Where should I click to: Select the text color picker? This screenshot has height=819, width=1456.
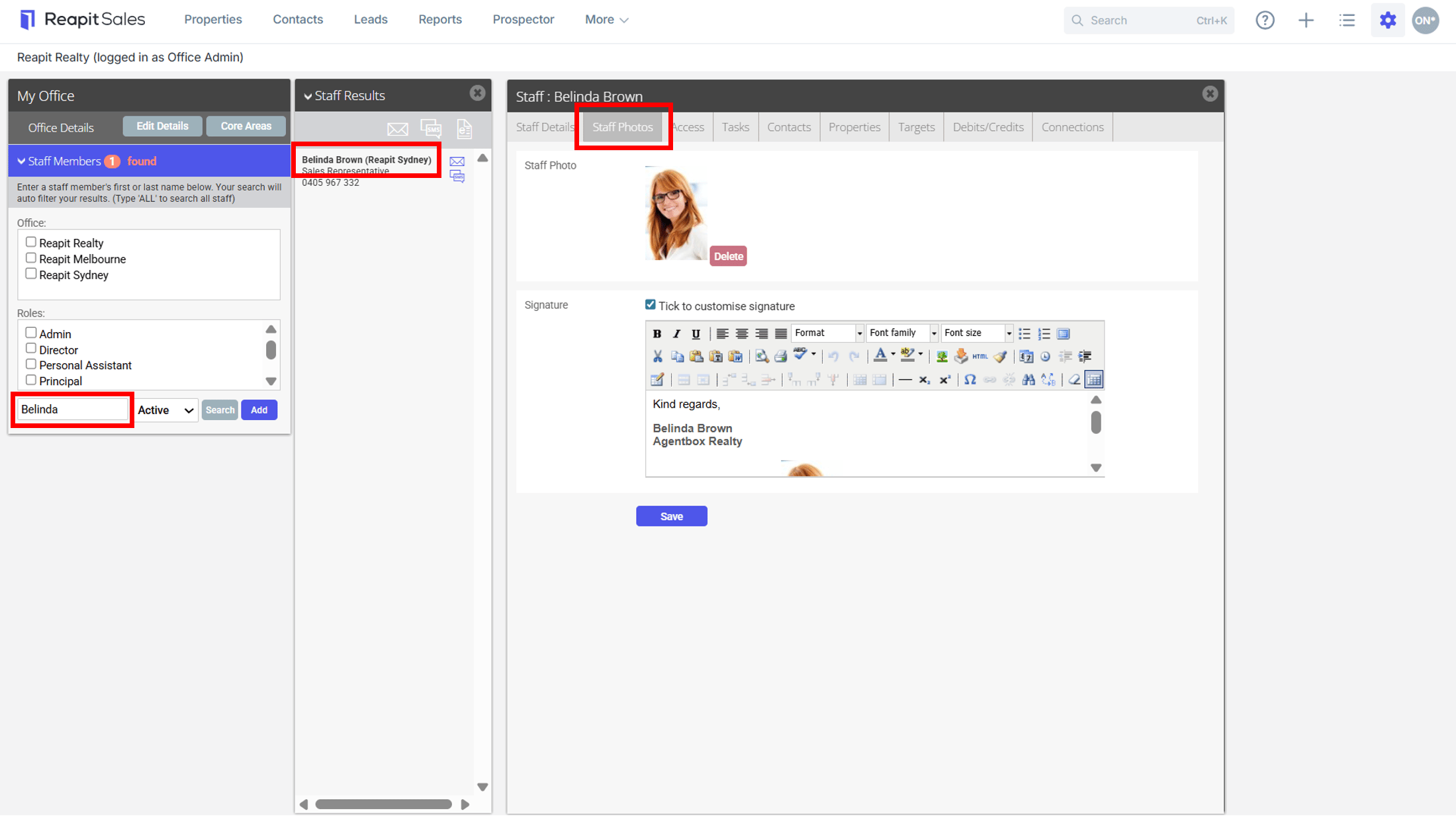pyautogui.click(x=880, y=356)
